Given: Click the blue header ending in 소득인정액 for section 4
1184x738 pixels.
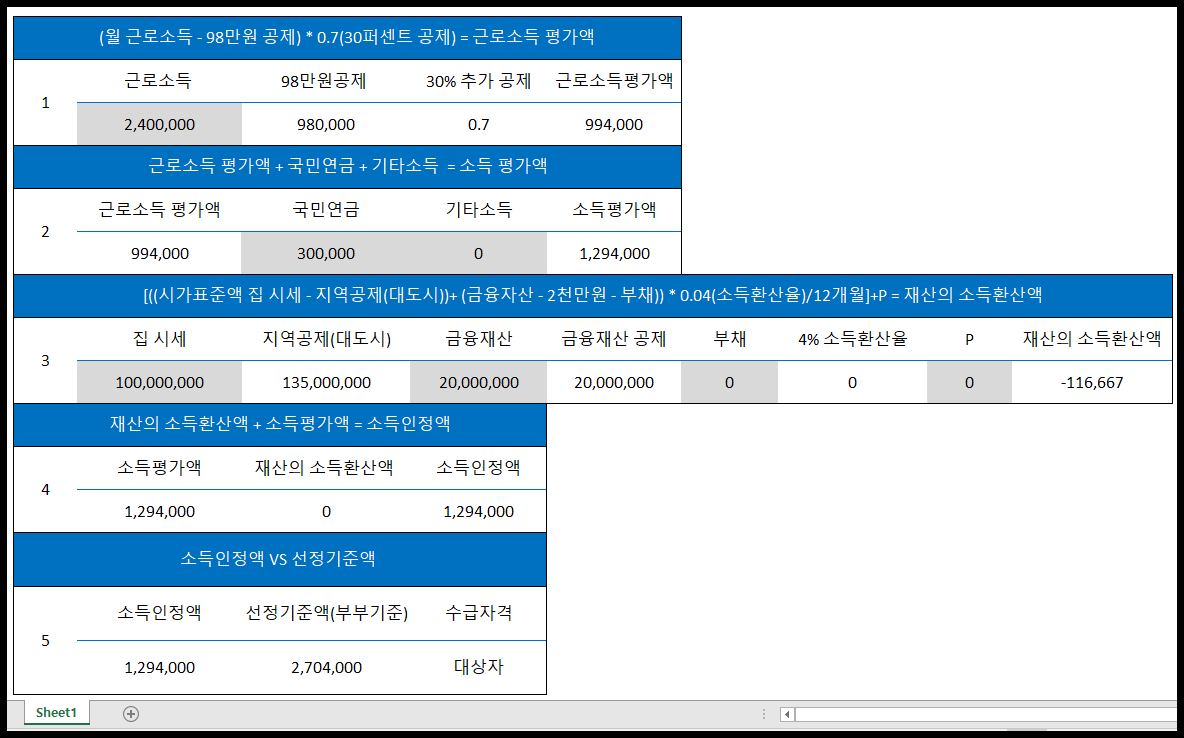Looking at the screenshot, I should 280,425.
